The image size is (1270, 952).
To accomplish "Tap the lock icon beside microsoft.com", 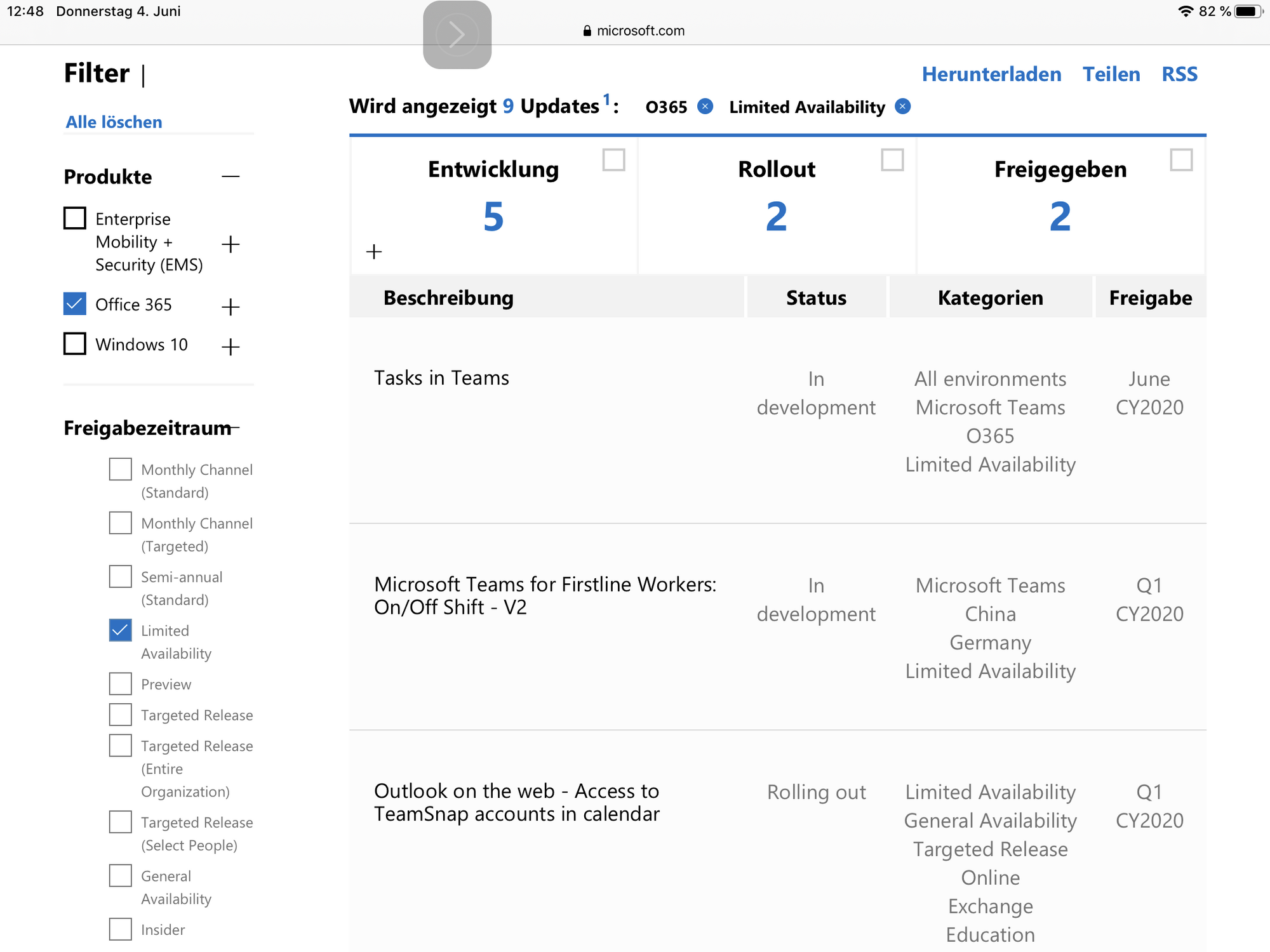I will 587,30.
